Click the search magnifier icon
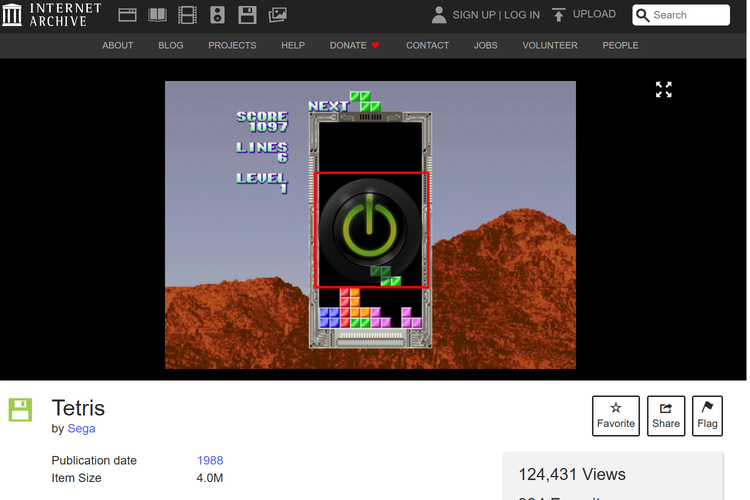The image size is (750, 500). [x=643, y=15]
